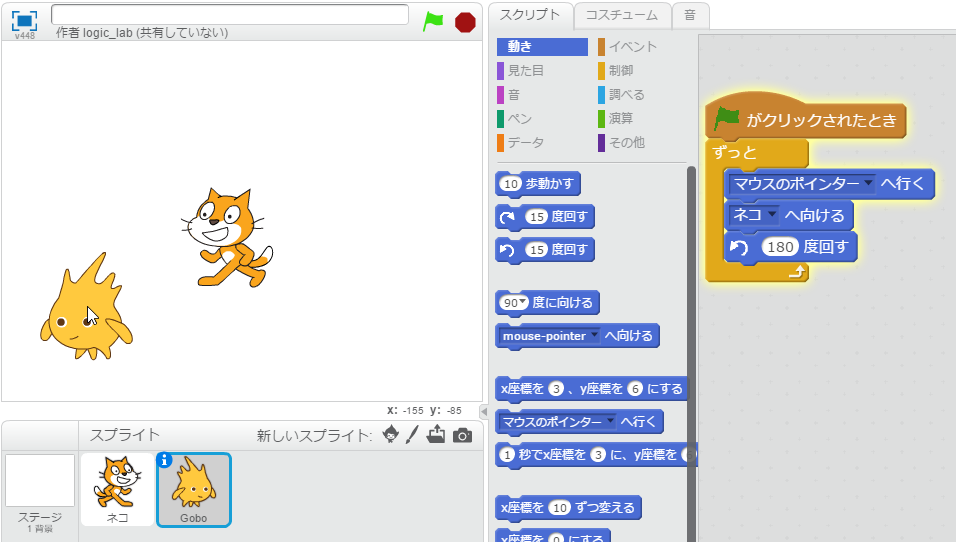Open the 音 tab
The height and width of the screenshot is (542, 956).
pyautogui.click(x=690, y=15)
